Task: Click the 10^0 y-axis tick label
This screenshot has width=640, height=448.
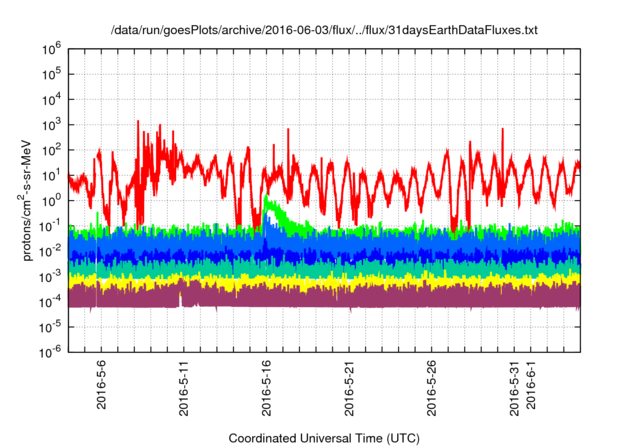Action: coord(51,201)
